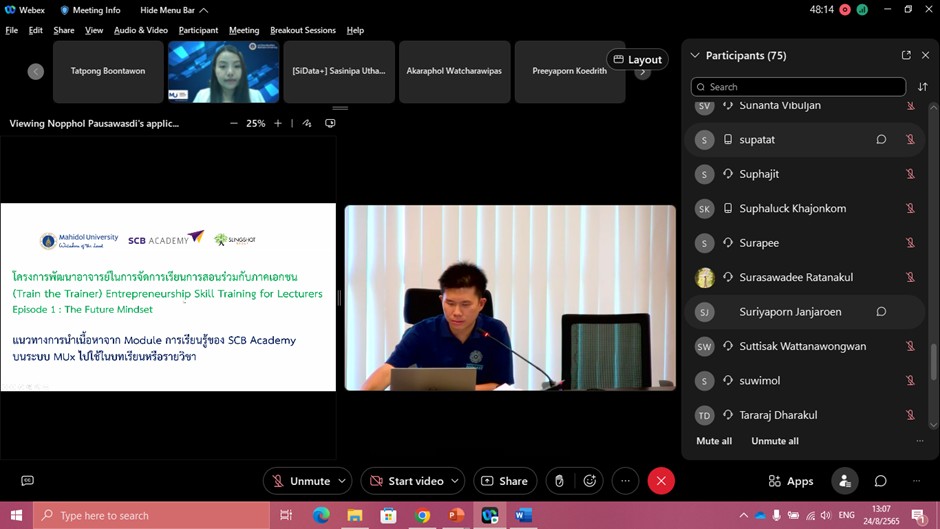Image resolution: width=940 pixels, height=529 pixels.
Task: Open the chat panel icon
Action: pos(880,481)
